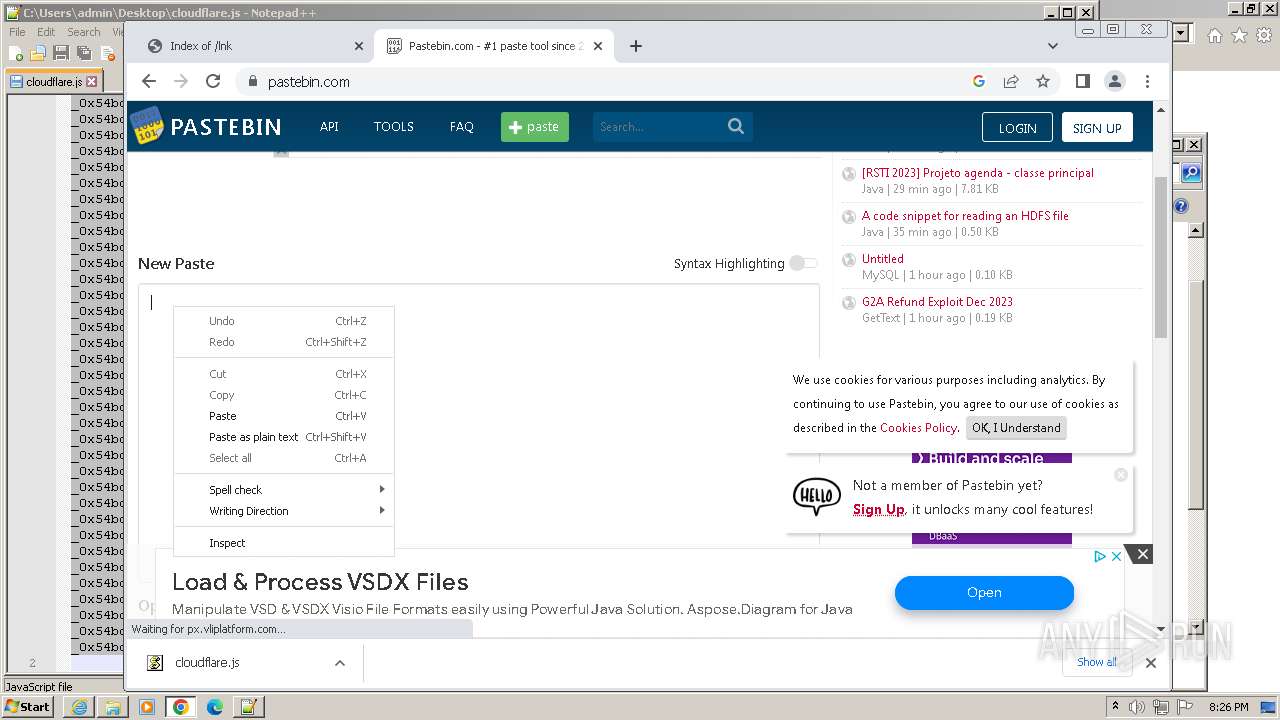Screen dimensions: 1280x720
Task: Toggle Syntax Highlighting switch
Action: click(x=803, y=263)
